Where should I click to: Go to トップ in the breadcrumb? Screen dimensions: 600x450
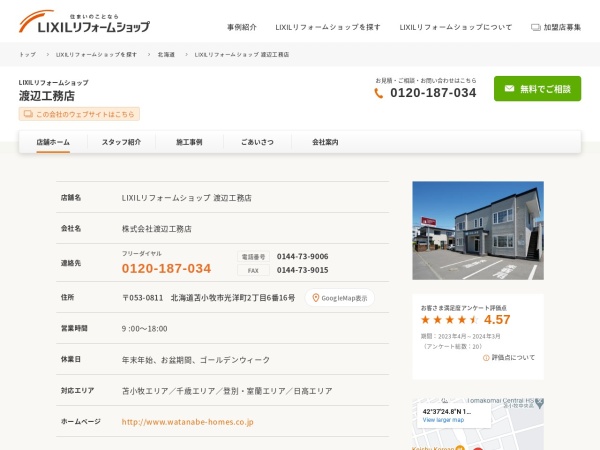click(28, 54)
